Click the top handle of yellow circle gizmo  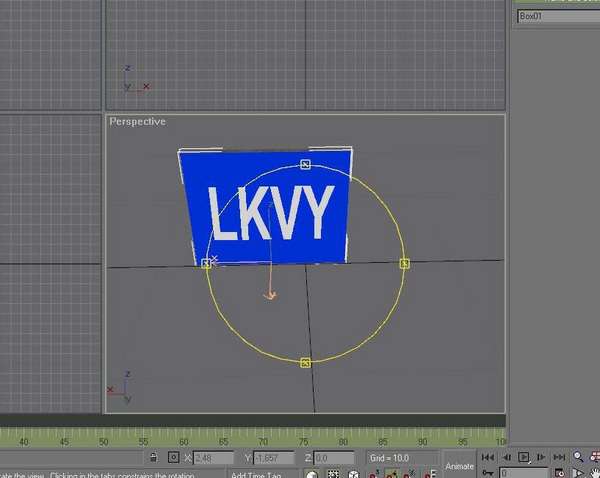[306, 164]
